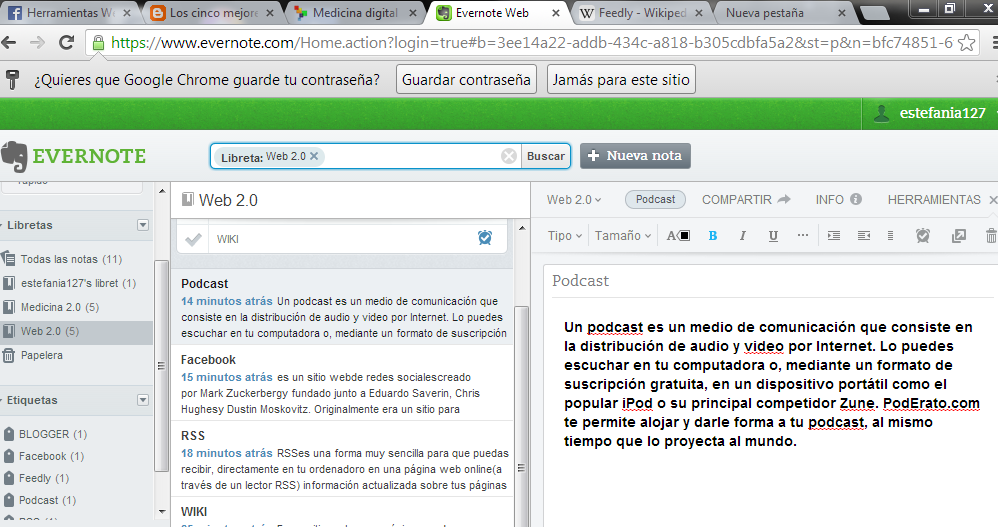
Task: Switch to Nueva pestaña tab
Action: point(784,13)
